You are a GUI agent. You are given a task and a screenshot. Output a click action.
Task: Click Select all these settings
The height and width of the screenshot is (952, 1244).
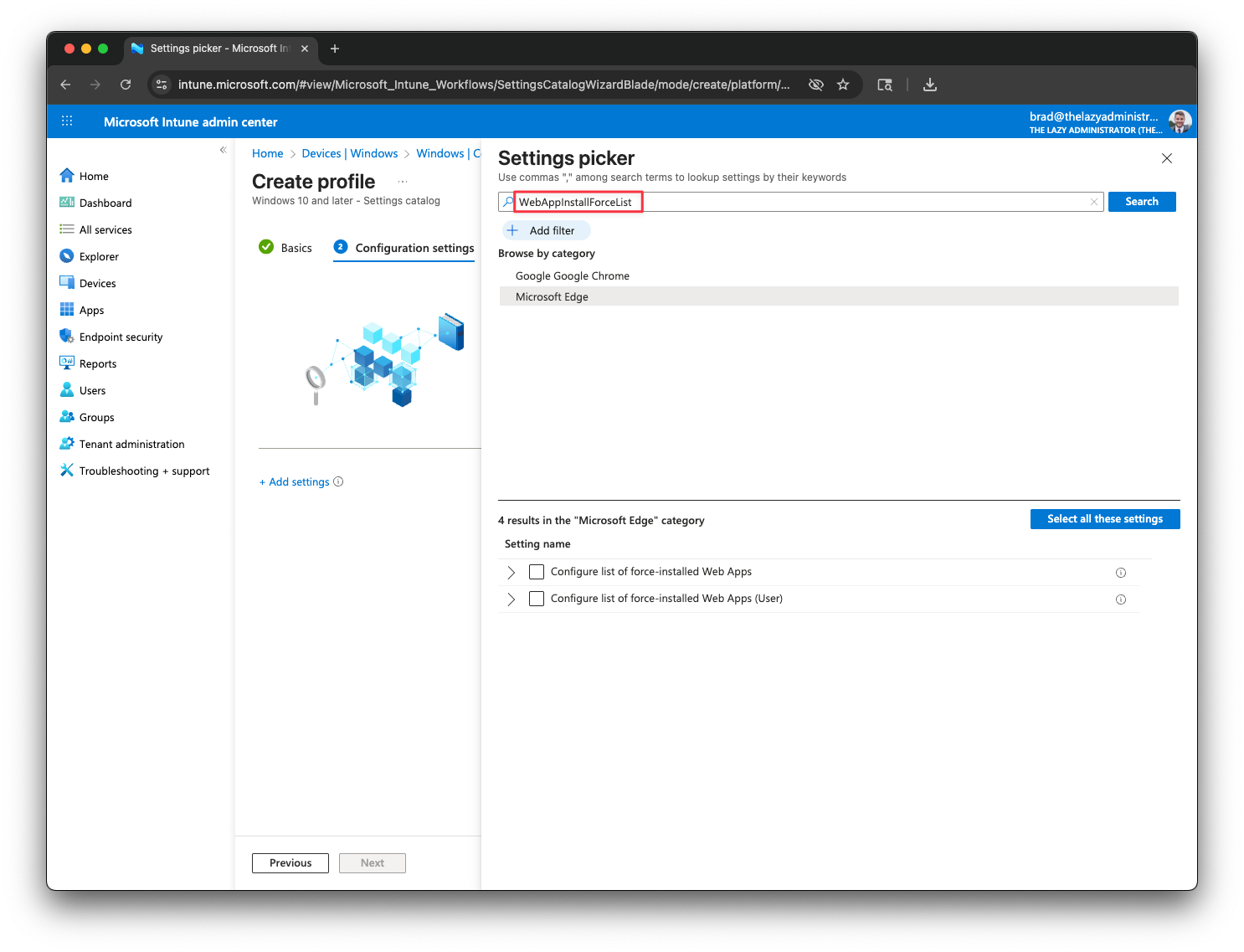point(1105,519)
